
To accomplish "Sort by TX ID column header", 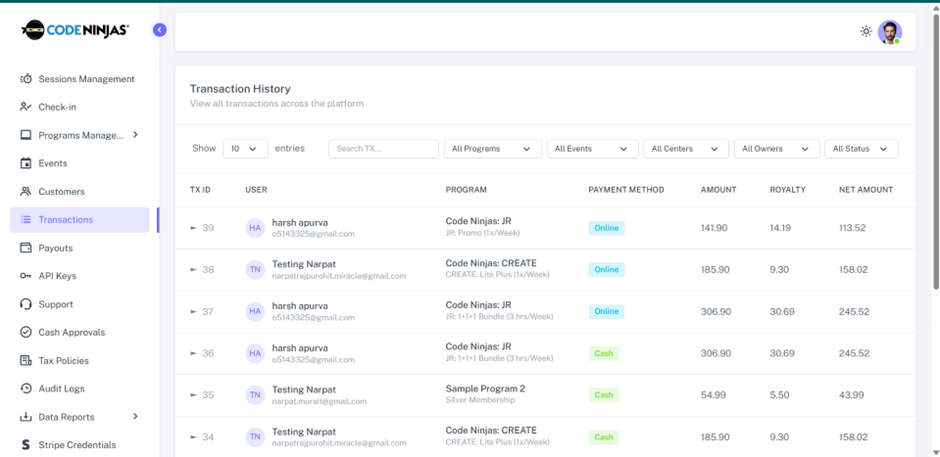I will pos(200,190).
